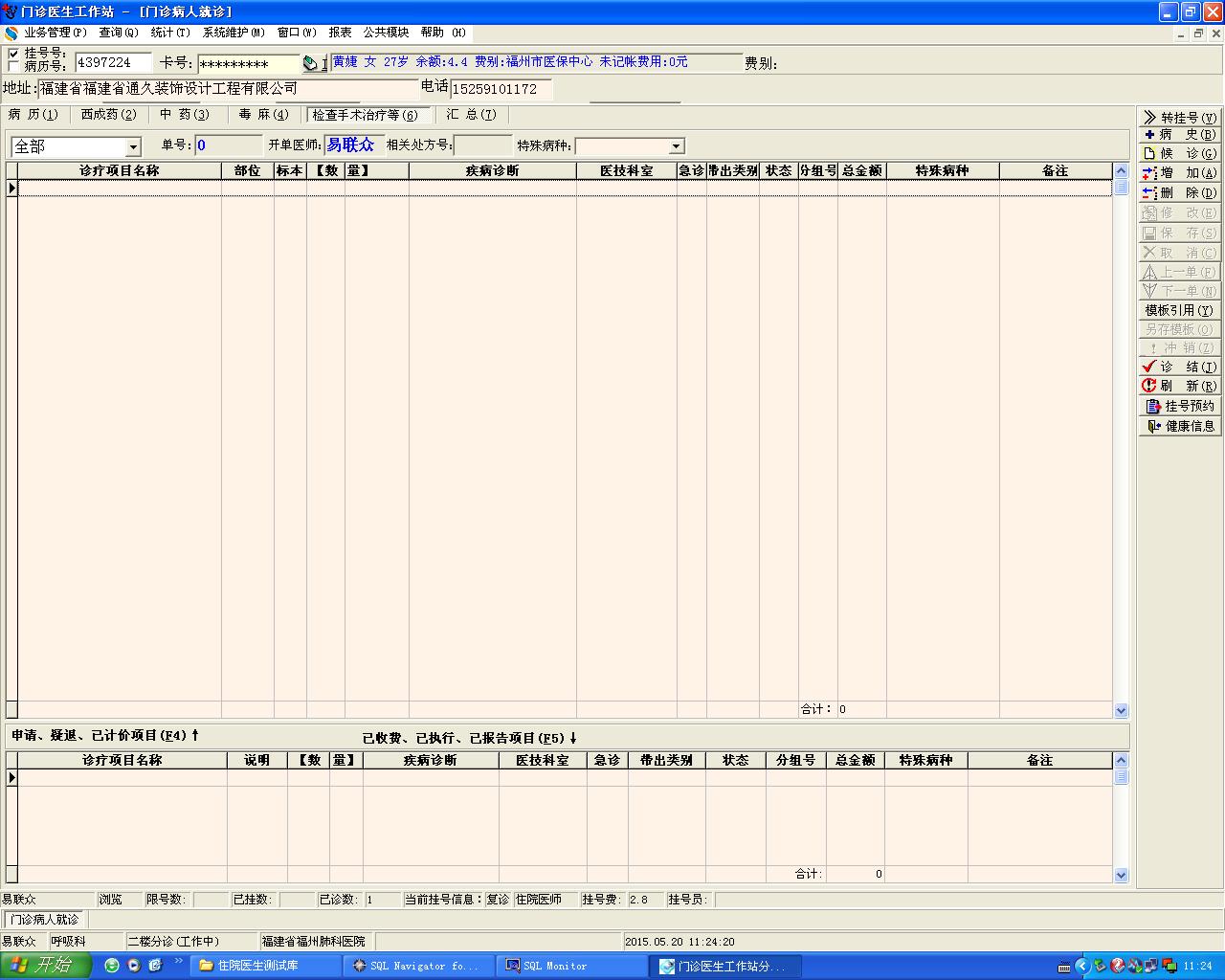Click the card reader icon beside 卡号
The image size is (1225, 980).
tap(311, 63)
